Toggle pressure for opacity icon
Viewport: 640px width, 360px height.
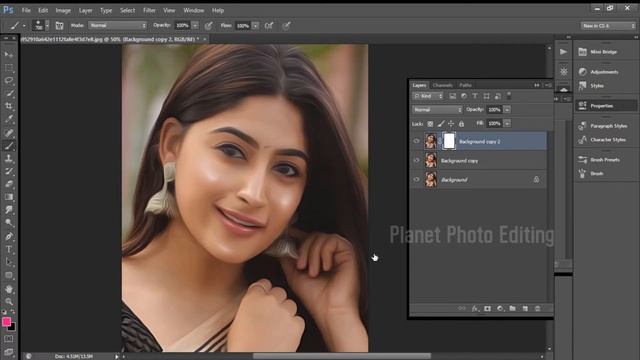(209, 26)
